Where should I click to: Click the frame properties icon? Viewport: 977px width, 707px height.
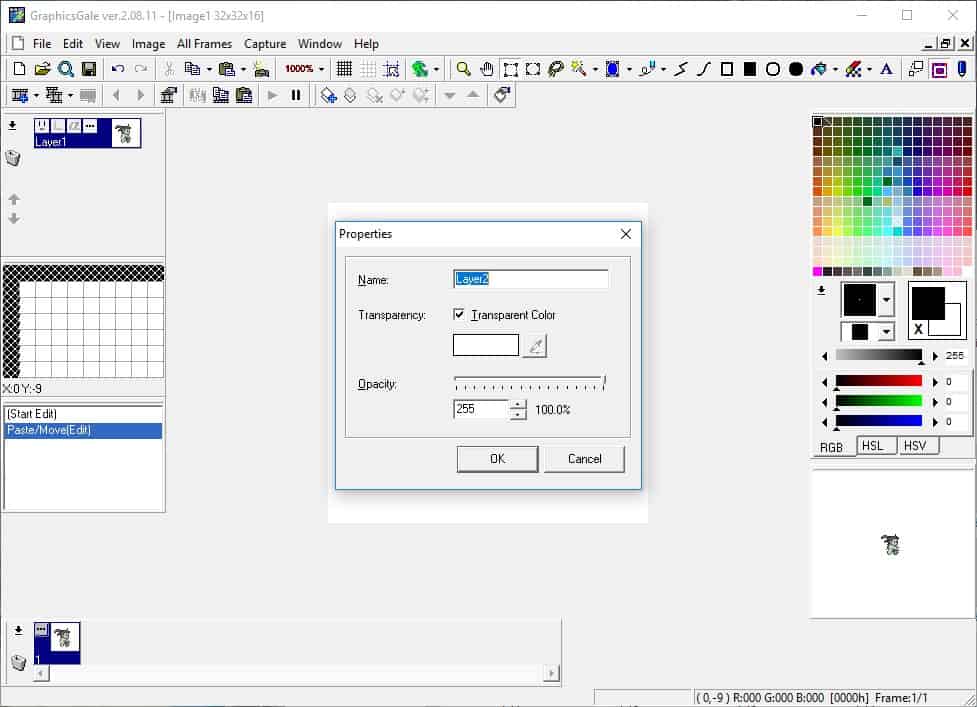pos(168,95)
